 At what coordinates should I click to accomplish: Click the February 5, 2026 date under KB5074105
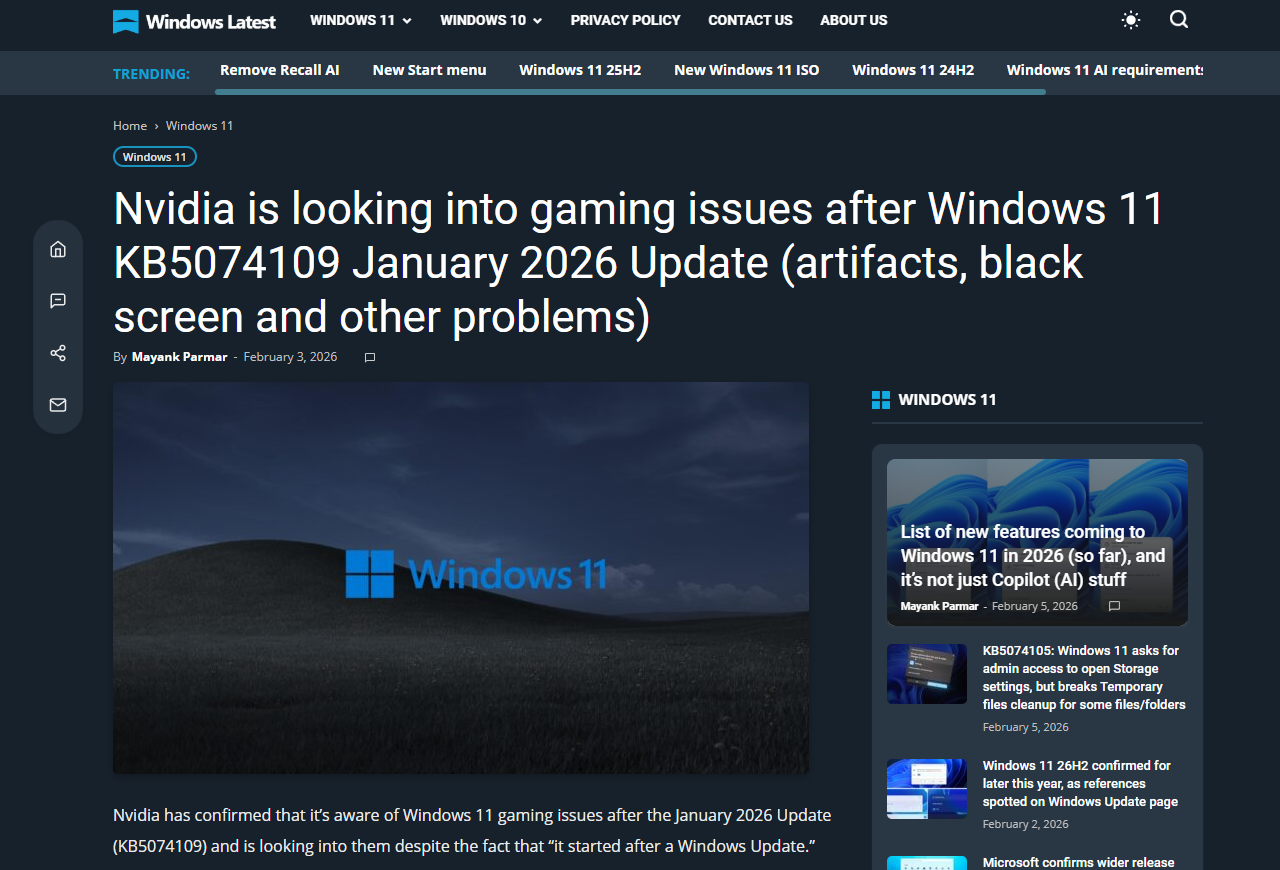pyautogui.click(x=1026, y=728)
